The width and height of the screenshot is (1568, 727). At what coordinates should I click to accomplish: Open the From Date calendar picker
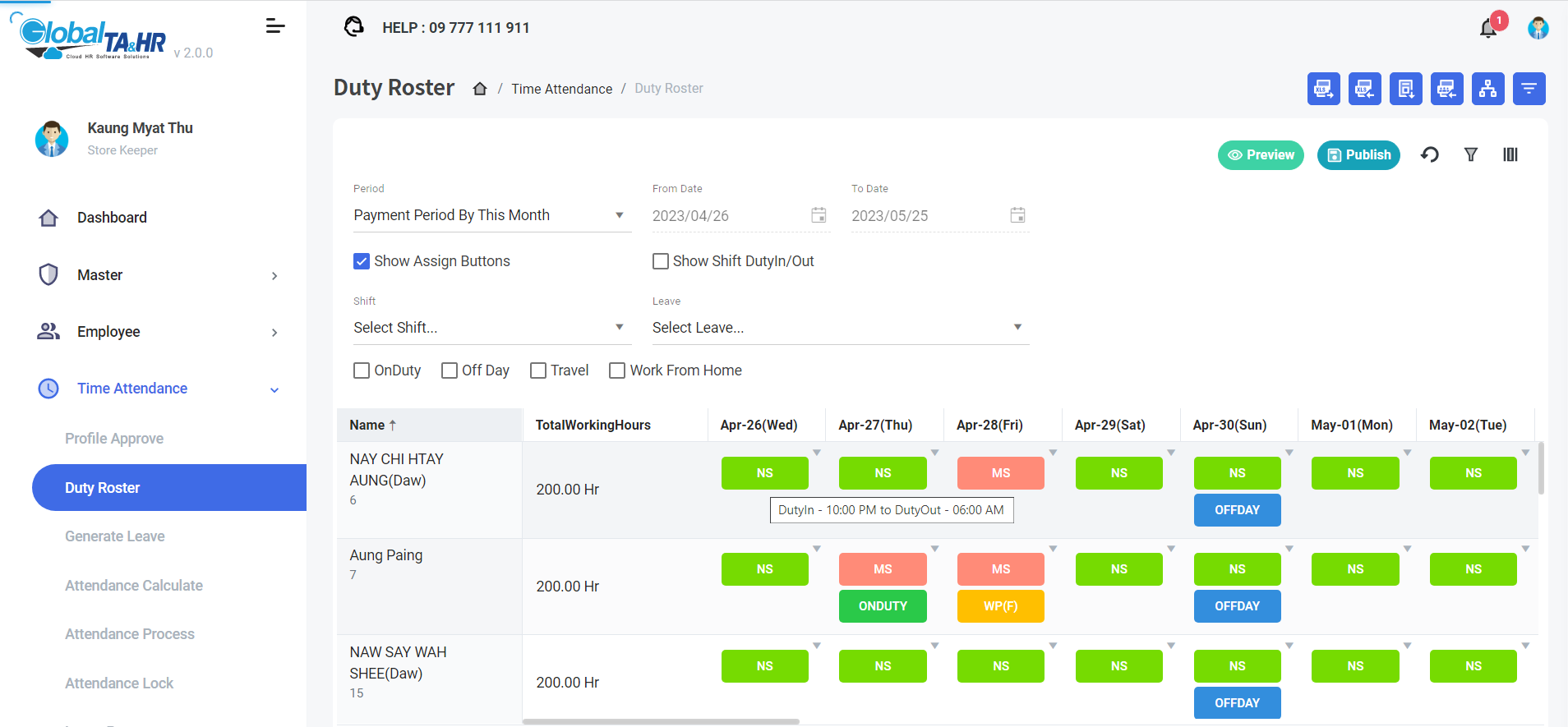(819, 215)
